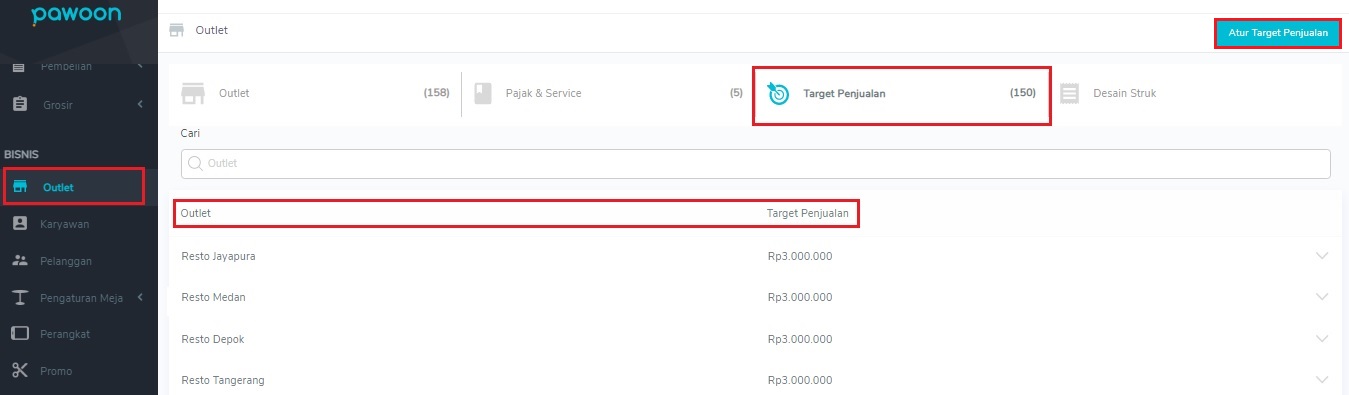Open the Outlet sidebar menu item
This screenshot has height=395, width=1349.
pos(73,187)
